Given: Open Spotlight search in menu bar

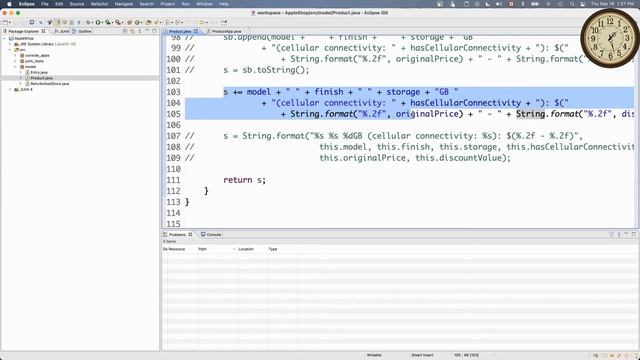Looking at the screenshot, I should pos(572,4).
